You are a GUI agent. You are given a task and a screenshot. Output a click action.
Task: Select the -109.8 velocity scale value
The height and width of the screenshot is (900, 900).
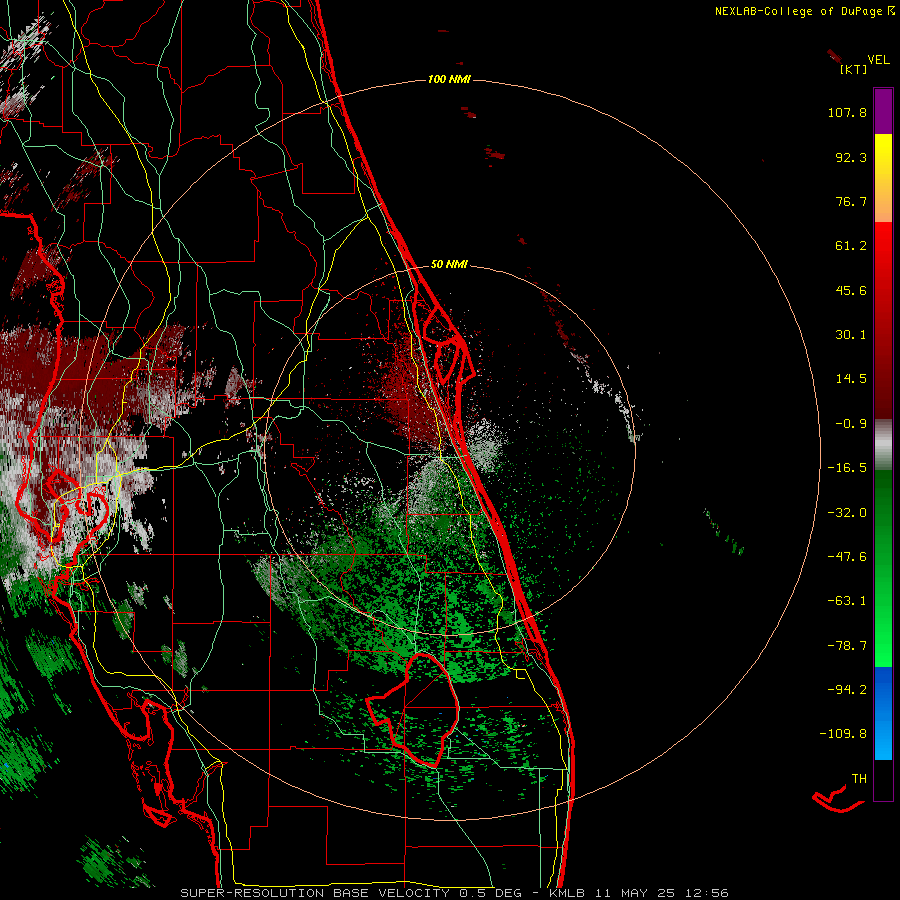844,734
